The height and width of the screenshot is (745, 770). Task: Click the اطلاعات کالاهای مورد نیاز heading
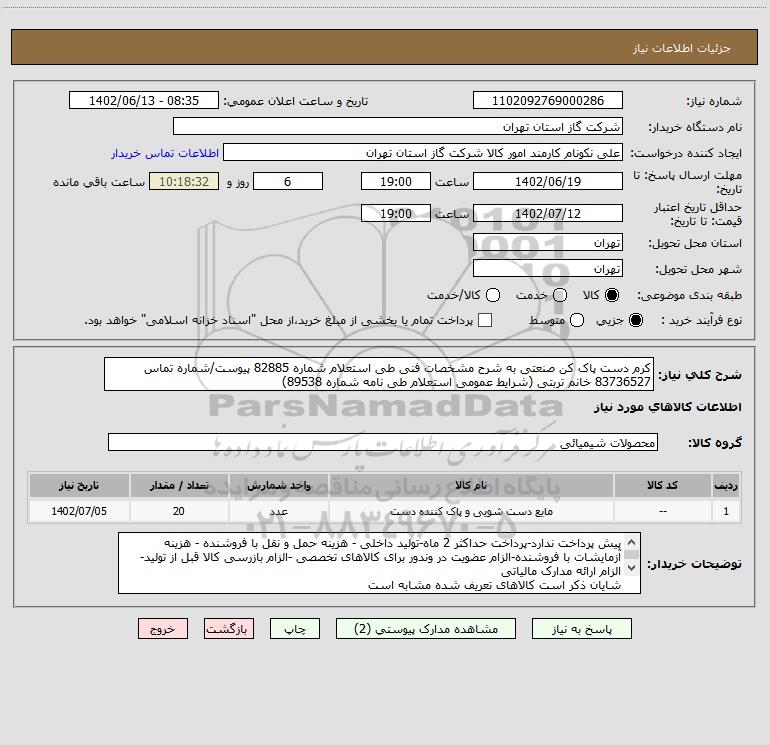(667, 407)
